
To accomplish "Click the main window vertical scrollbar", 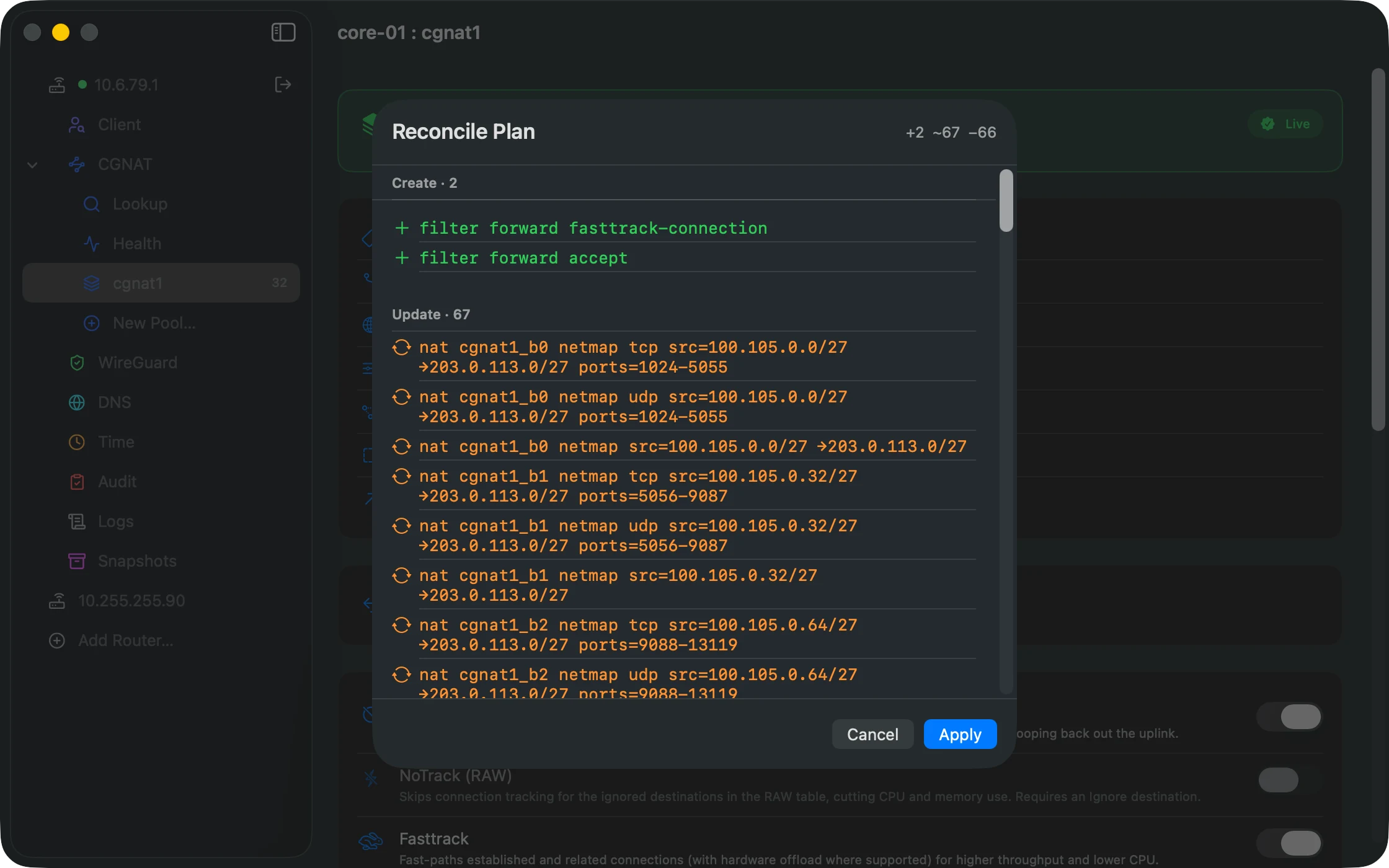I will pos(1378,249).
